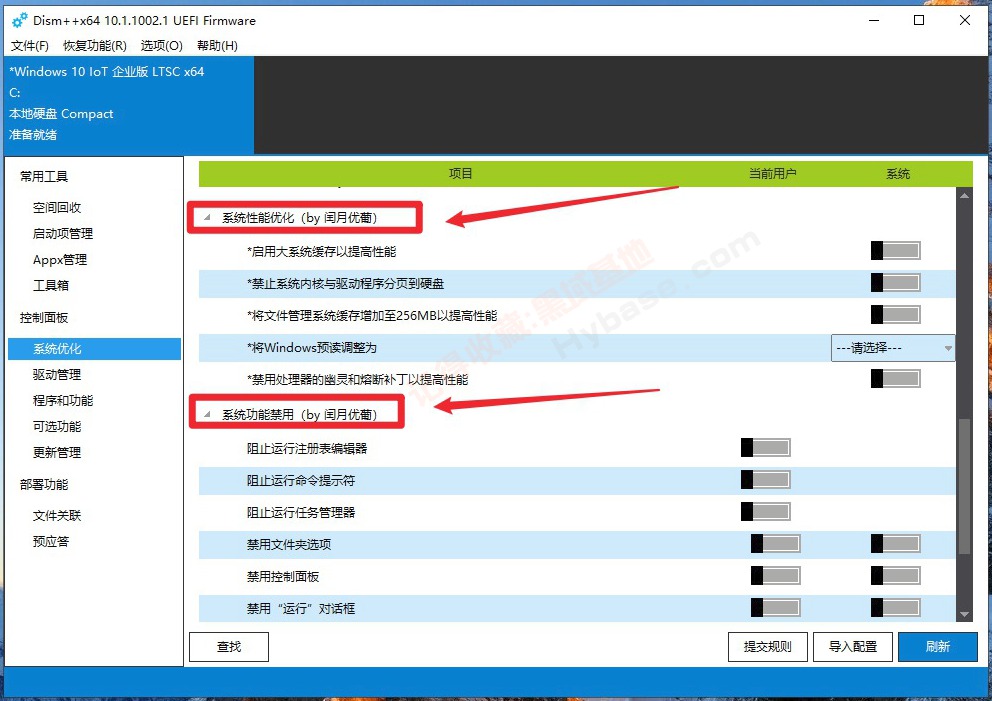This screenshot has width=992, height=701.
Task: Select 系统优化 in sidebar
Action: click(x=94, y=349)
